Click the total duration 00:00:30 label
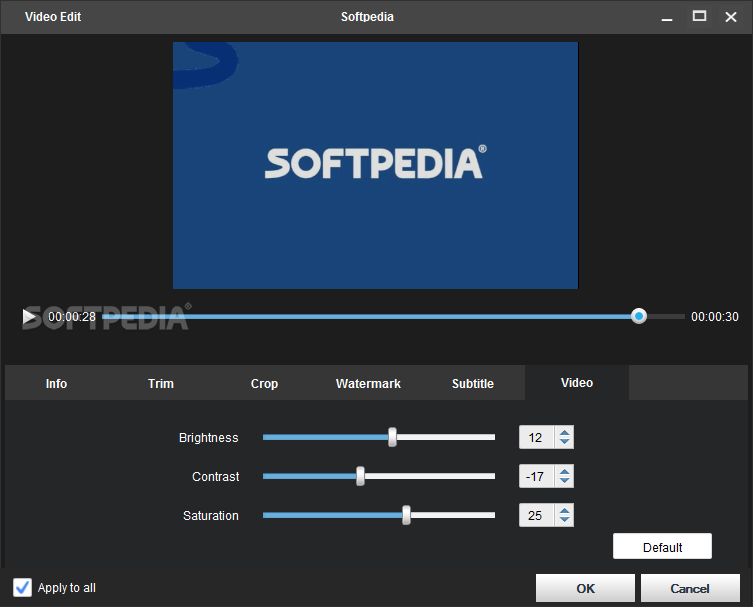This screenshot has height=607, width=753. 715,316
